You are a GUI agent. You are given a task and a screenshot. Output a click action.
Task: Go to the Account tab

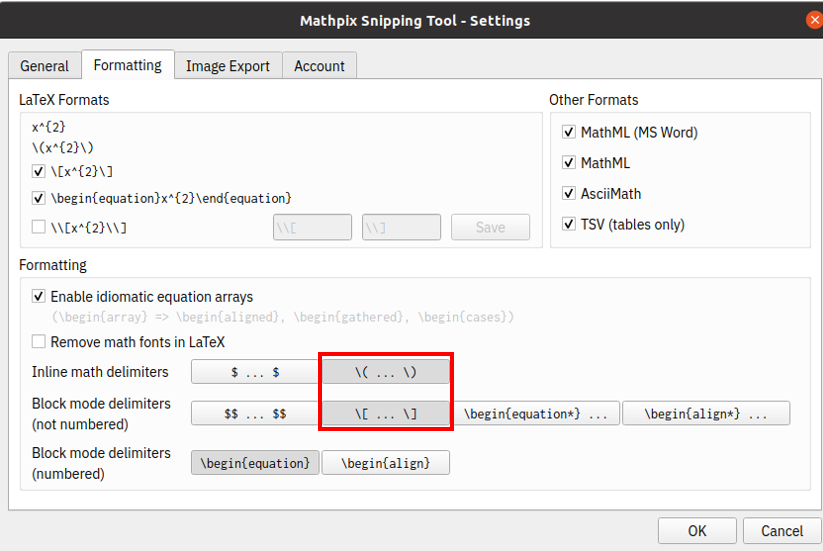pyautogui.click(x=319, y=66)
